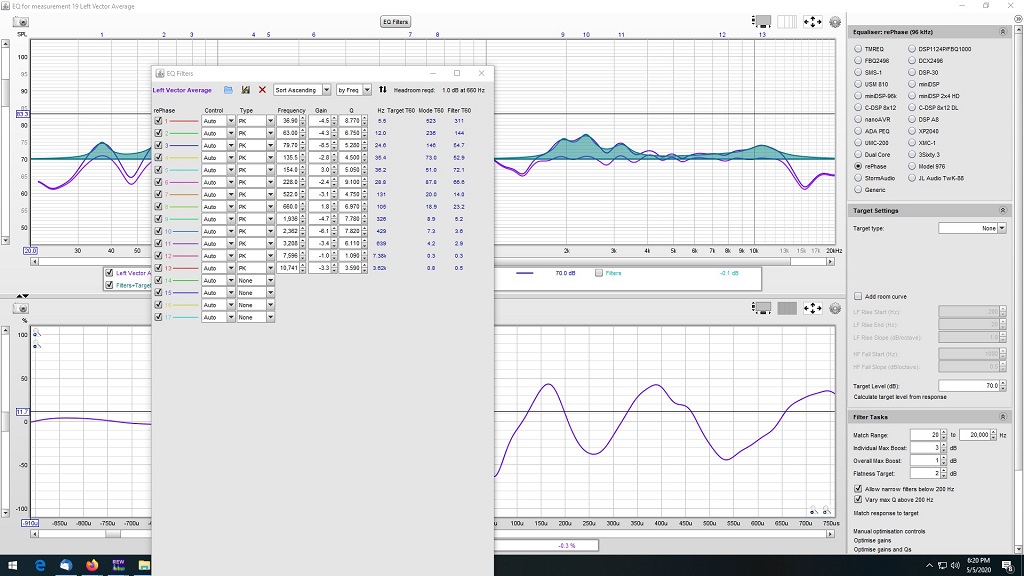Screen dimensions: 1024x576
Task: Disable filter 1 checkbox in EQ Filters
Action: (158, 121)
